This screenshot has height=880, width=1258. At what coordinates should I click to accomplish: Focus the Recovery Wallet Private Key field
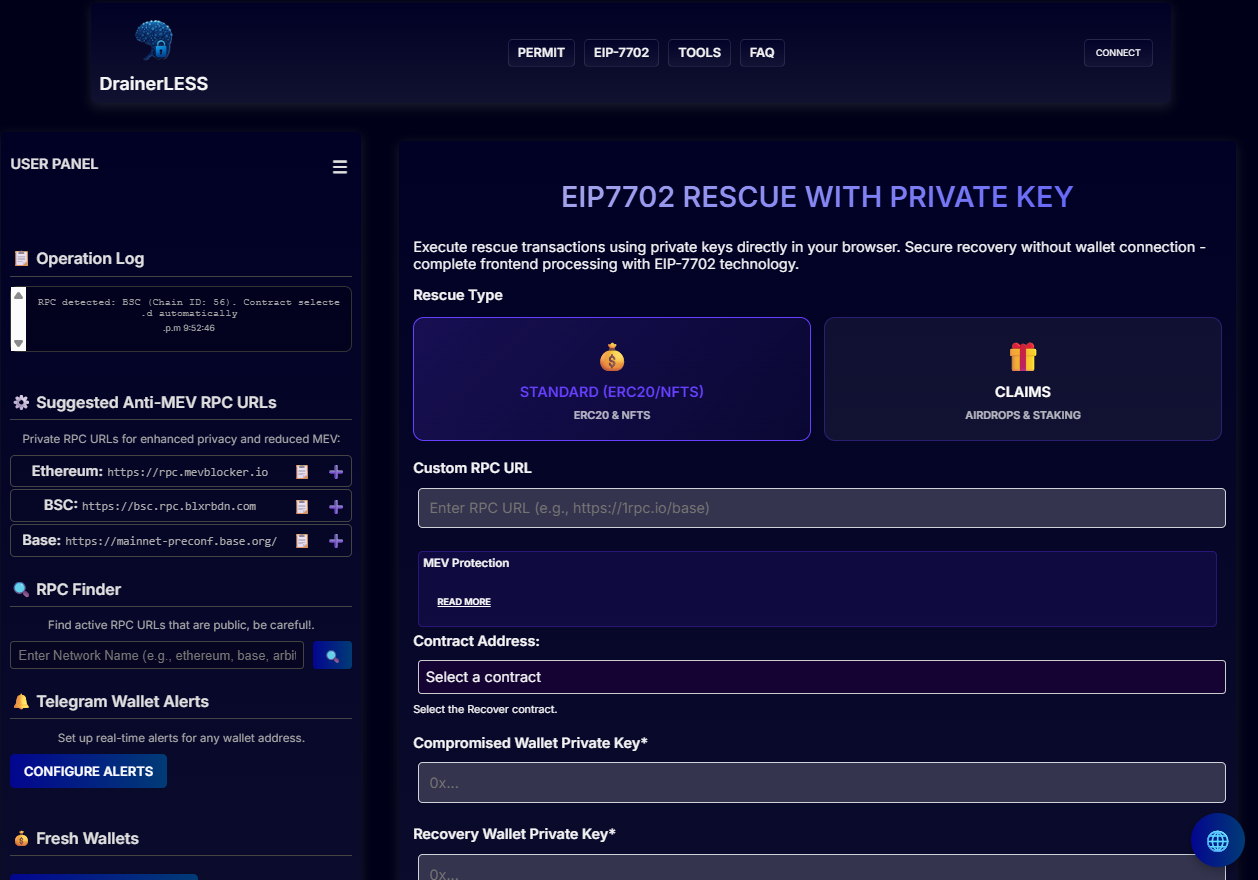[822, 867]
